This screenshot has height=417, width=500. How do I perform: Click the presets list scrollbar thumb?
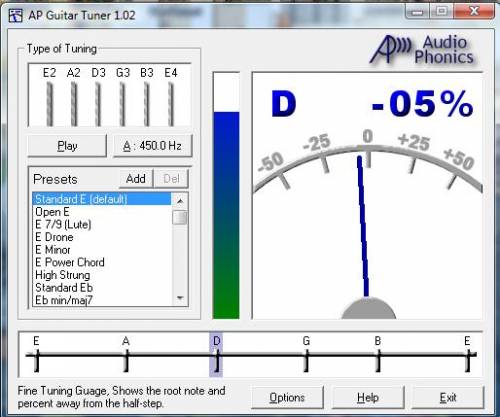[x=180, y=217]
